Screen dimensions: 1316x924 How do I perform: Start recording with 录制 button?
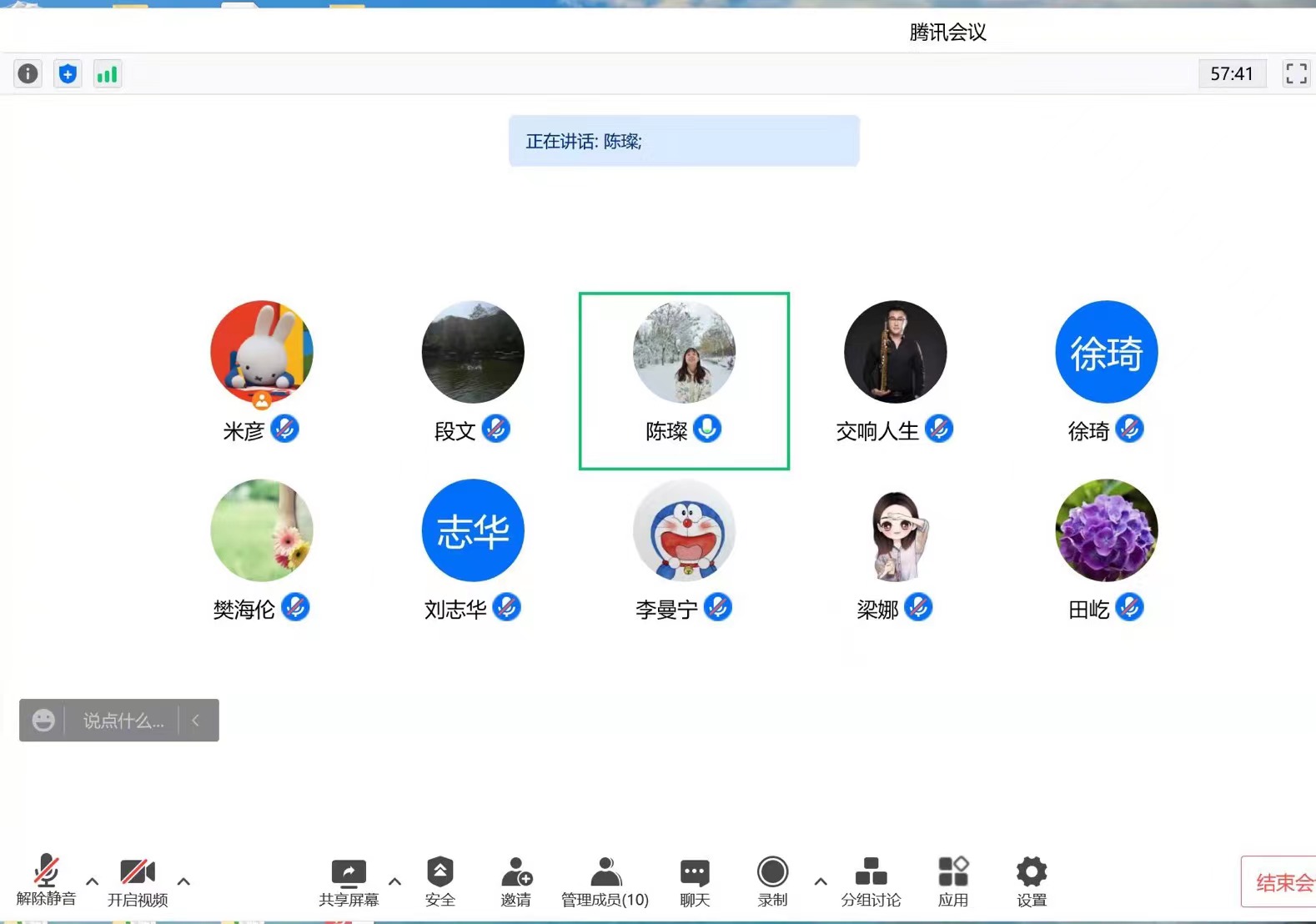(772, 881)
